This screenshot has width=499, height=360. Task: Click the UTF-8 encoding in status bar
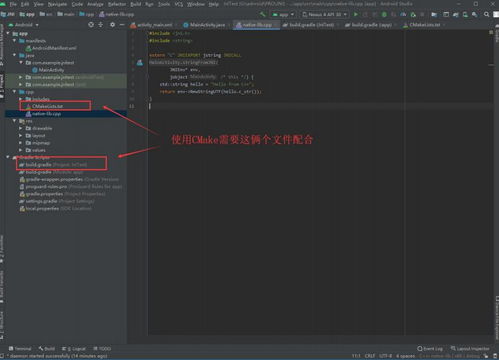click(385, 356)
